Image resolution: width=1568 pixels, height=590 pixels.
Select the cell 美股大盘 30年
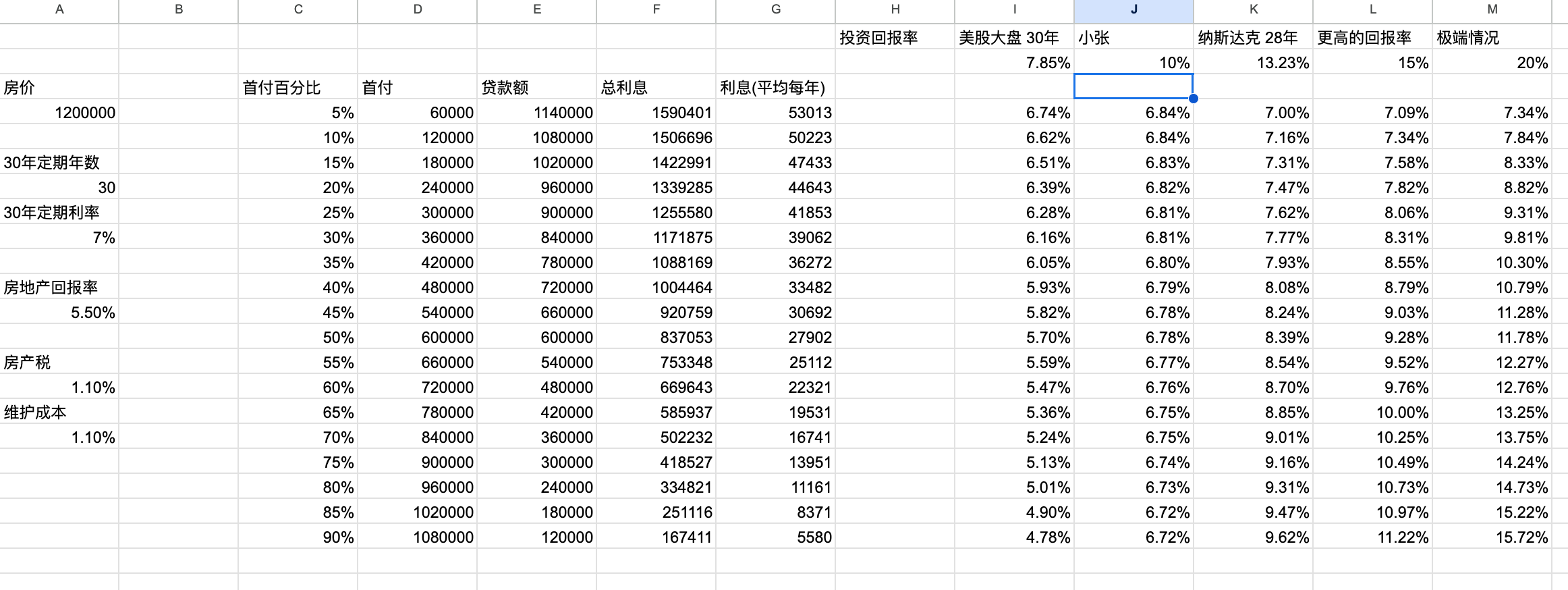(x=1014, y=37)
